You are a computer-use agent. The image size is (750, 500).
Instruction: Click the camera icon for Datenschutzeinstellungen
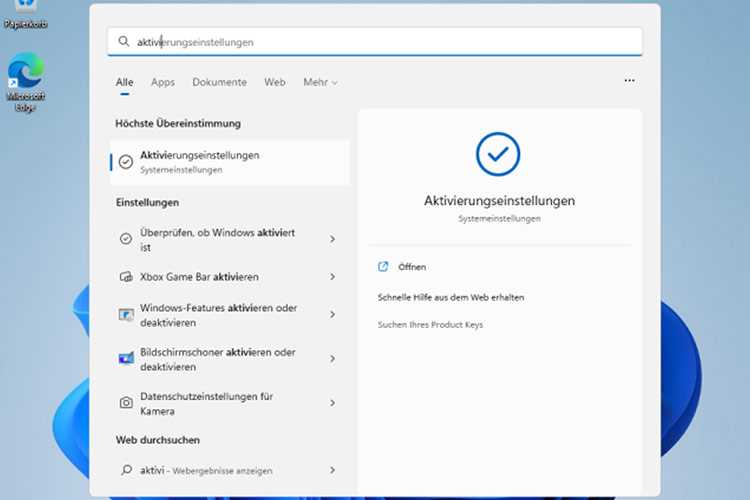tap(126, 403)
